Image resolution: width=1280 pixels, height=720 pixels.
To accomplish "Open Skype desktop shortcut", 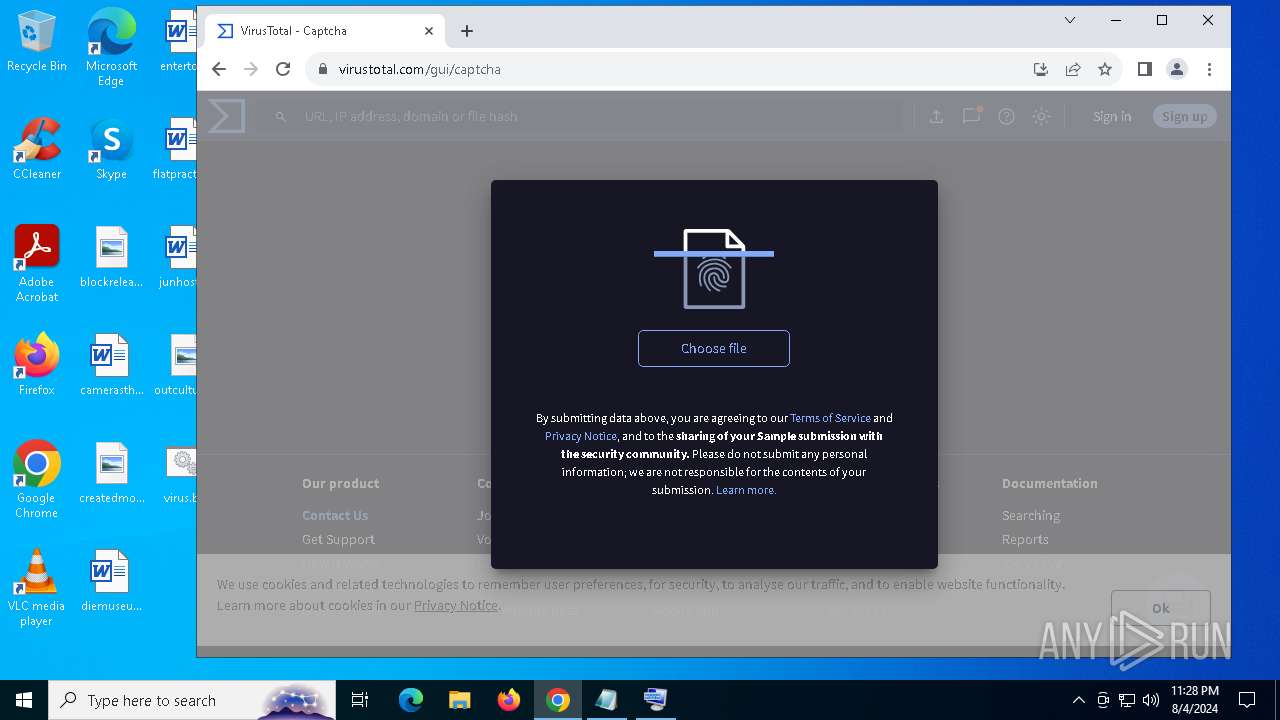I will (x=111, y=149).
